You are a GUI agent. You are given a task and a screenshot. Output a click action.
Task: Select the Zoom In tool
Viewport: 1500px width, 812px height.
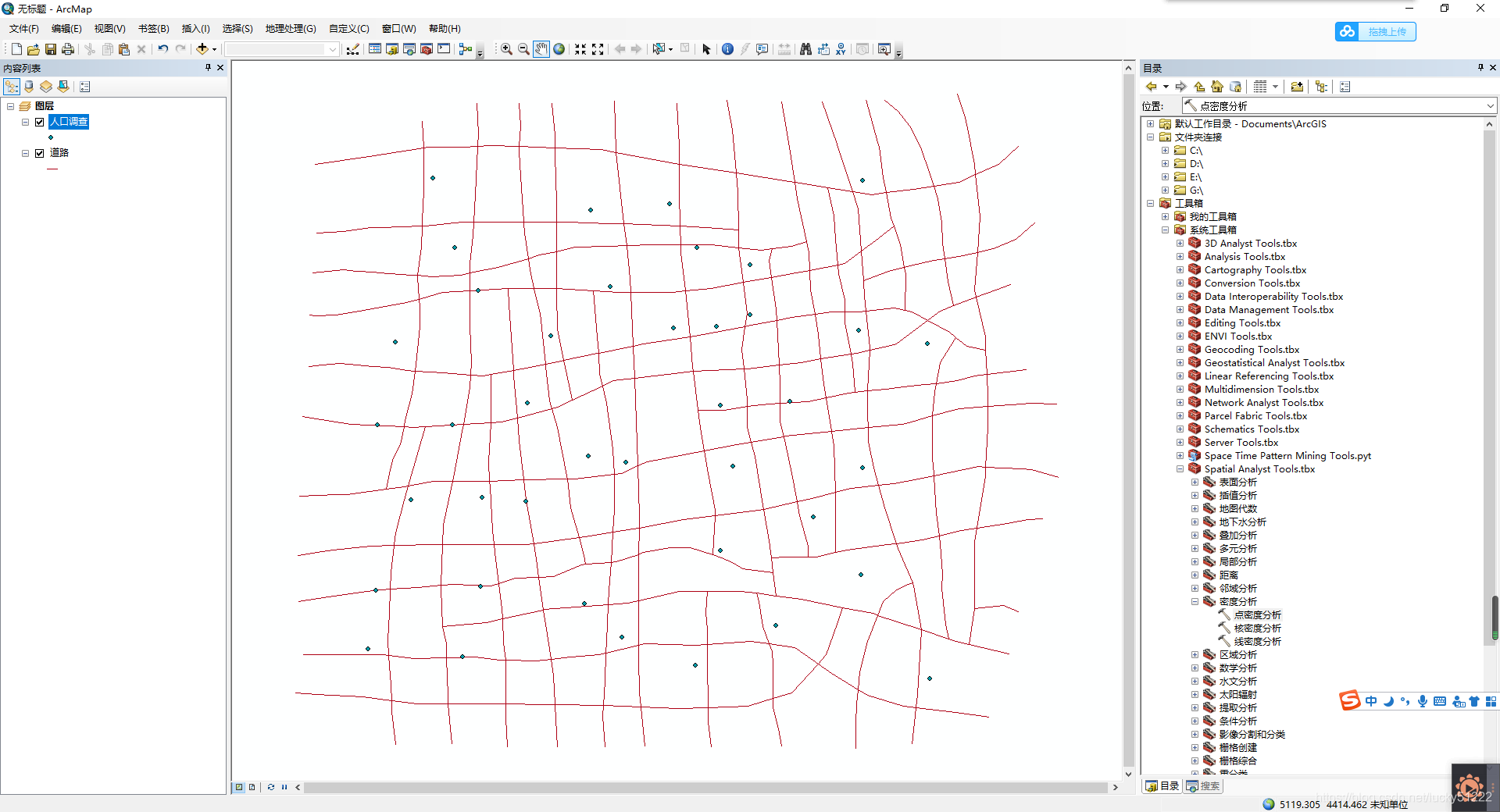(x=506, y=49)
